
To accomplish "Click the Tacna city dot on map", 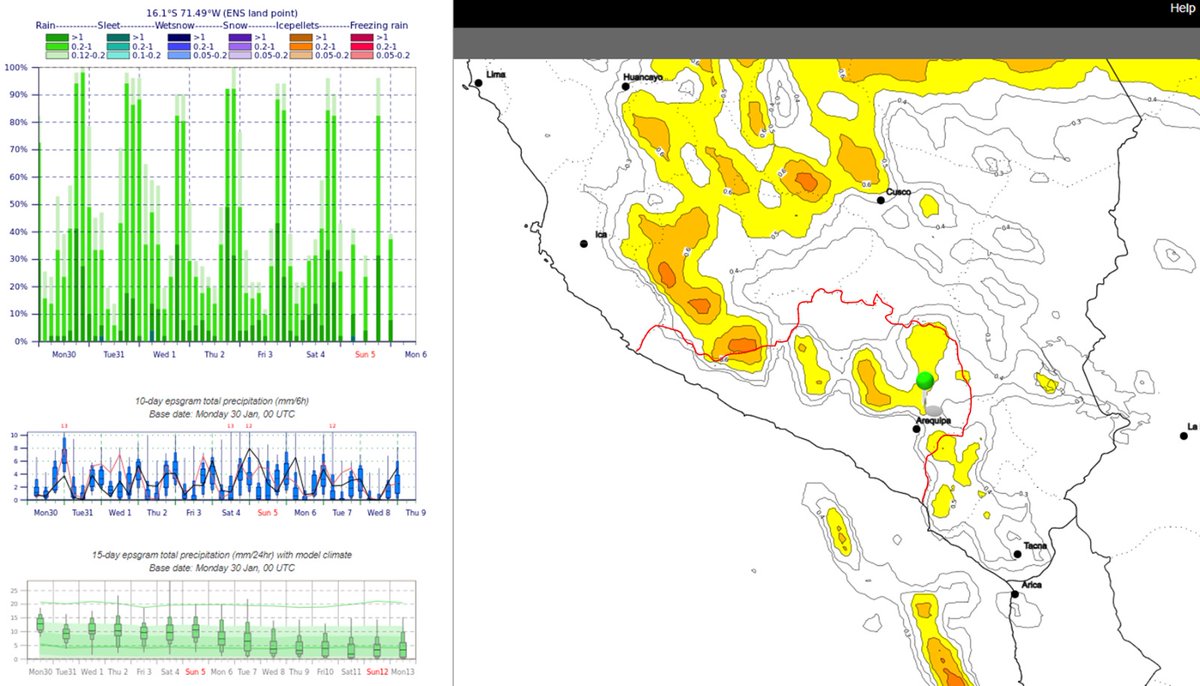I will [x=1017, y=554].
